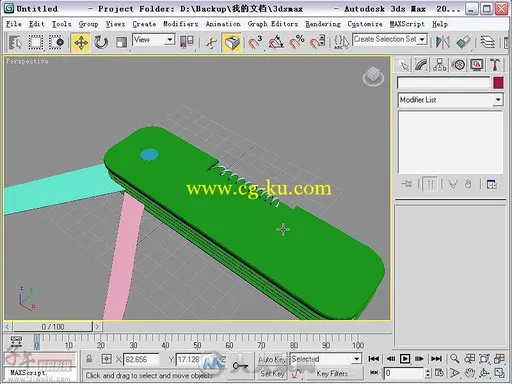Switch to Motion command panel tab
The image size is (512, 384).
click(x=459, y=65)
